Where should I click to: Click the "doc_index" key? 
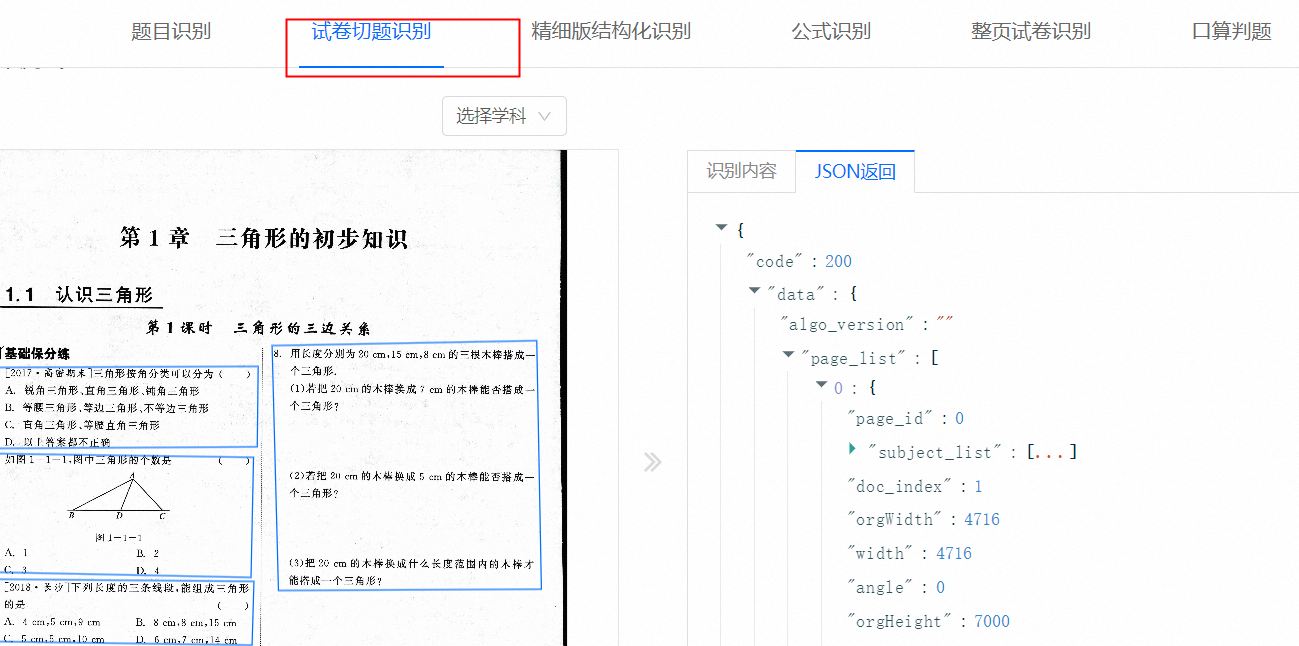[x=901, y=486]
